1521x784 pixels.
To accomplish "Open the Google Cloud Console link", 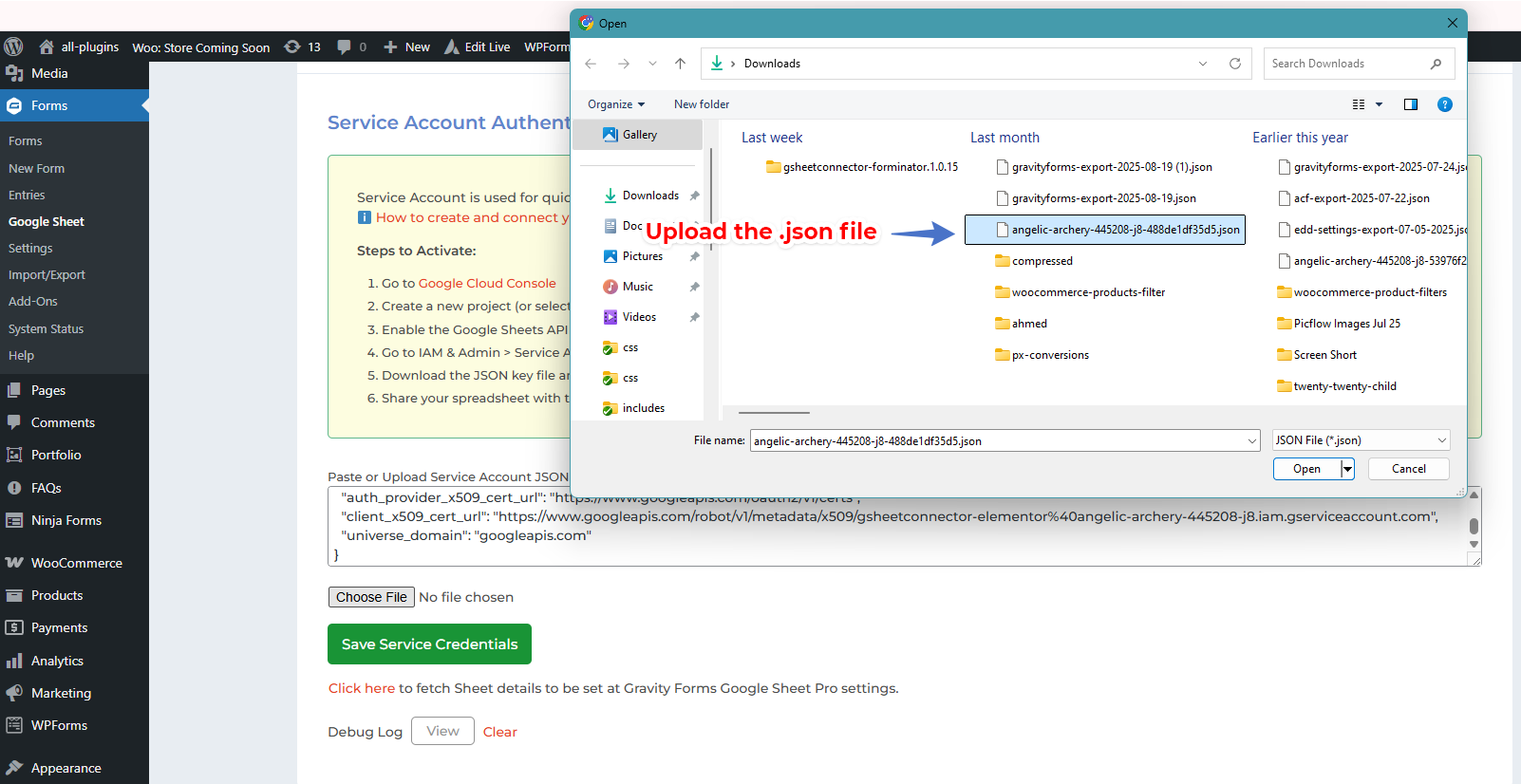I will pos(487,283).
